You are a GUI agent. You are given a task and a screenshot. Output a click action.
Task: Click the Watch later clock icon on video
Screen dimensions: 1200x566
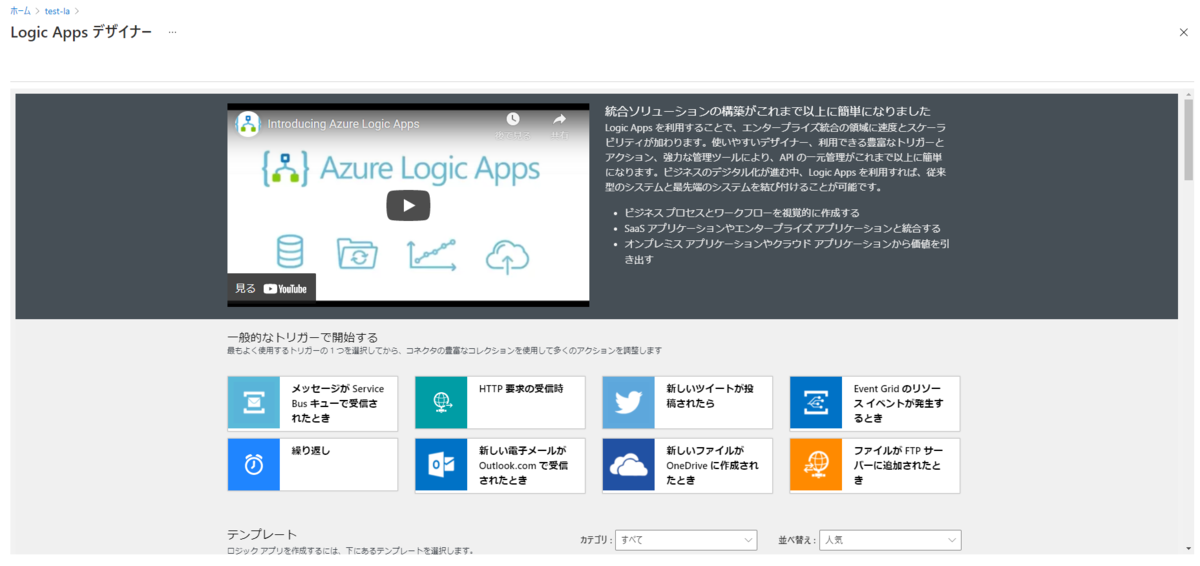tap(512, 119)
